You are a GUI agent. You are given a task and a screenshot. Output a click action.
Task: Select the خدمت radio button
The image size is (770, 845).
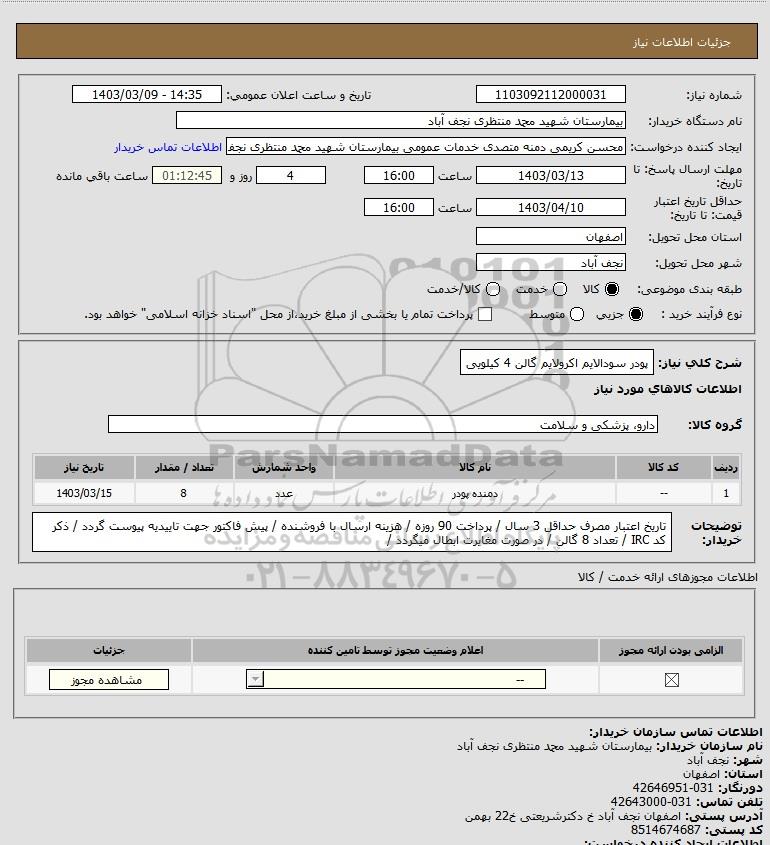tap(560, 289)
